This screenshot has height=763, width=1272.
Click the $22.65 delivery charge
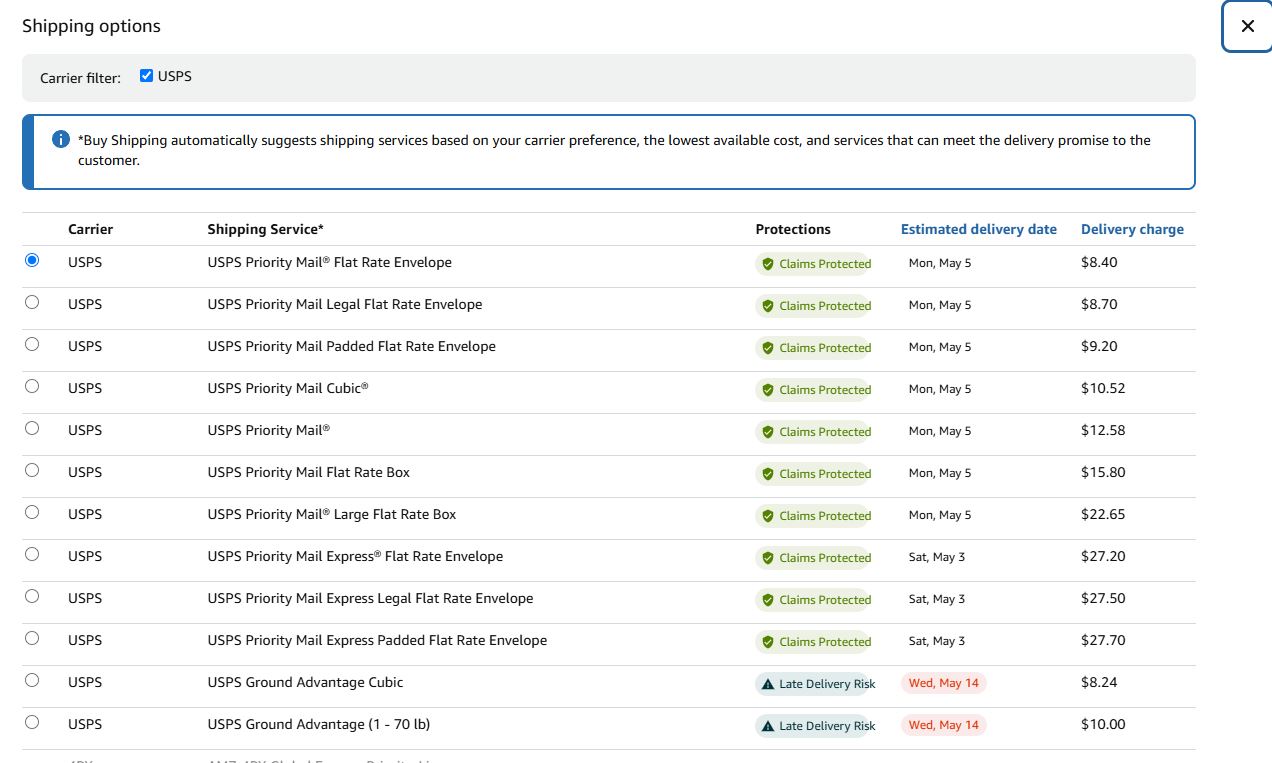point(1103,514)
